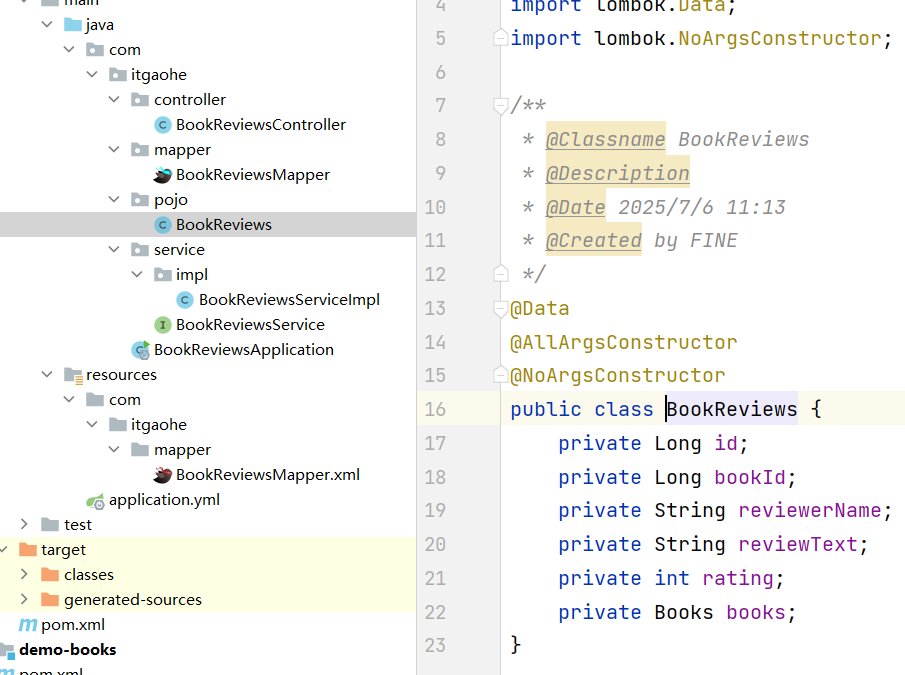Select the demo-books module
905x675 pixels.
[x=68, y=650]
